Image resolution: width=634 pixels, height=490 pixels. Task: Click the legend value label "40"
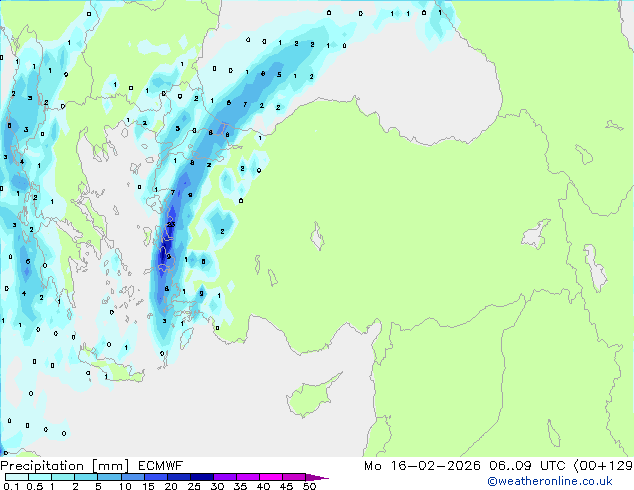coord(263,486)
